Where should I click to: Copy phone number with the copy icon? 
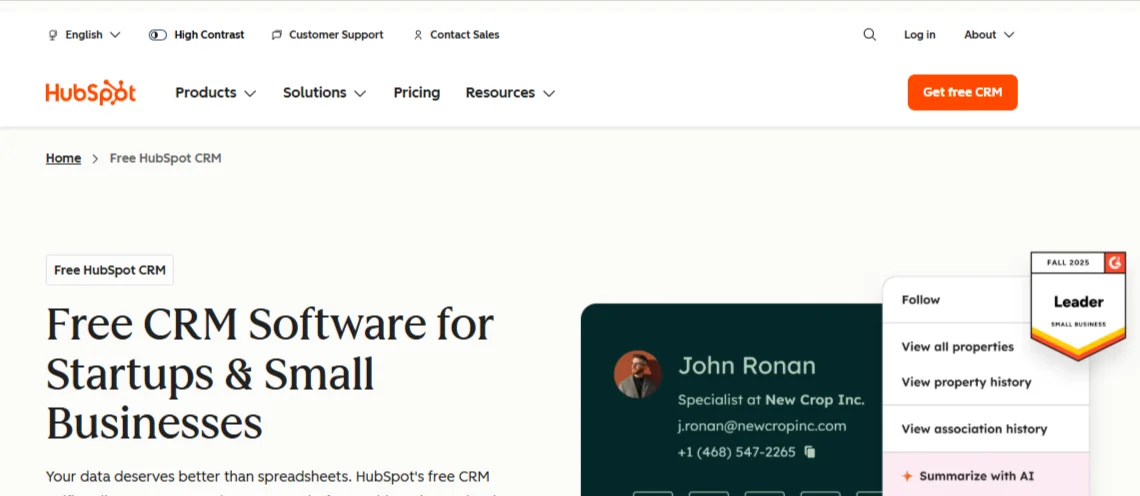tap(810, 452)
